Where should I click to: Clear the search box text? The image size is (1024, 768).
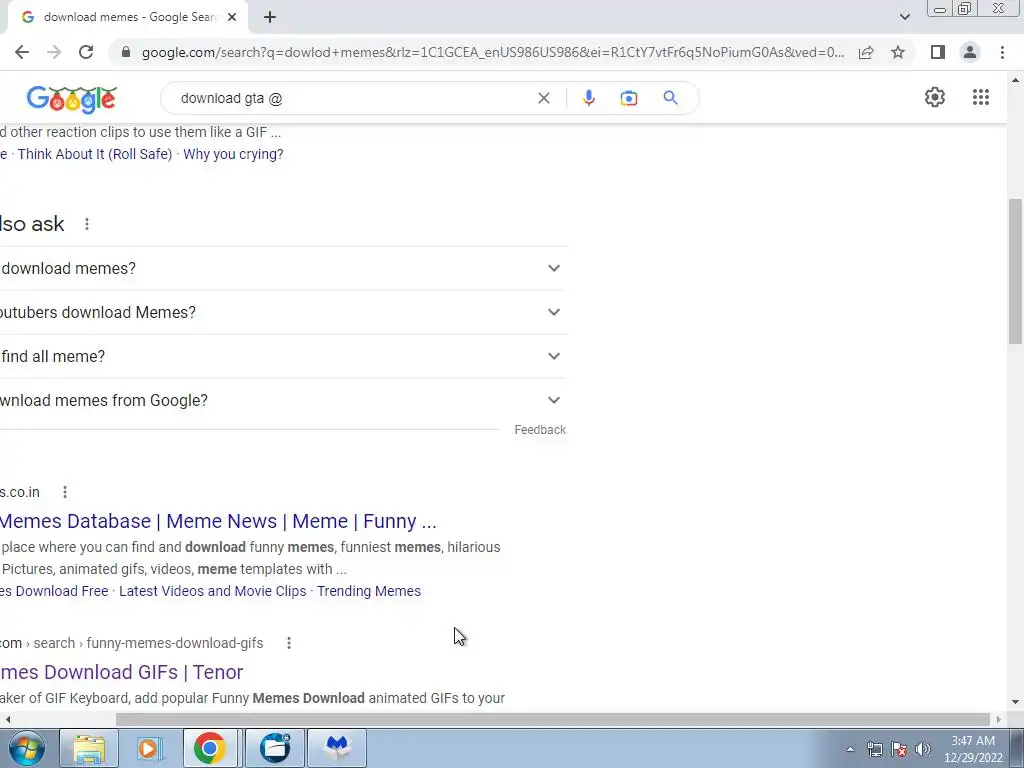[x=543, y=98]
